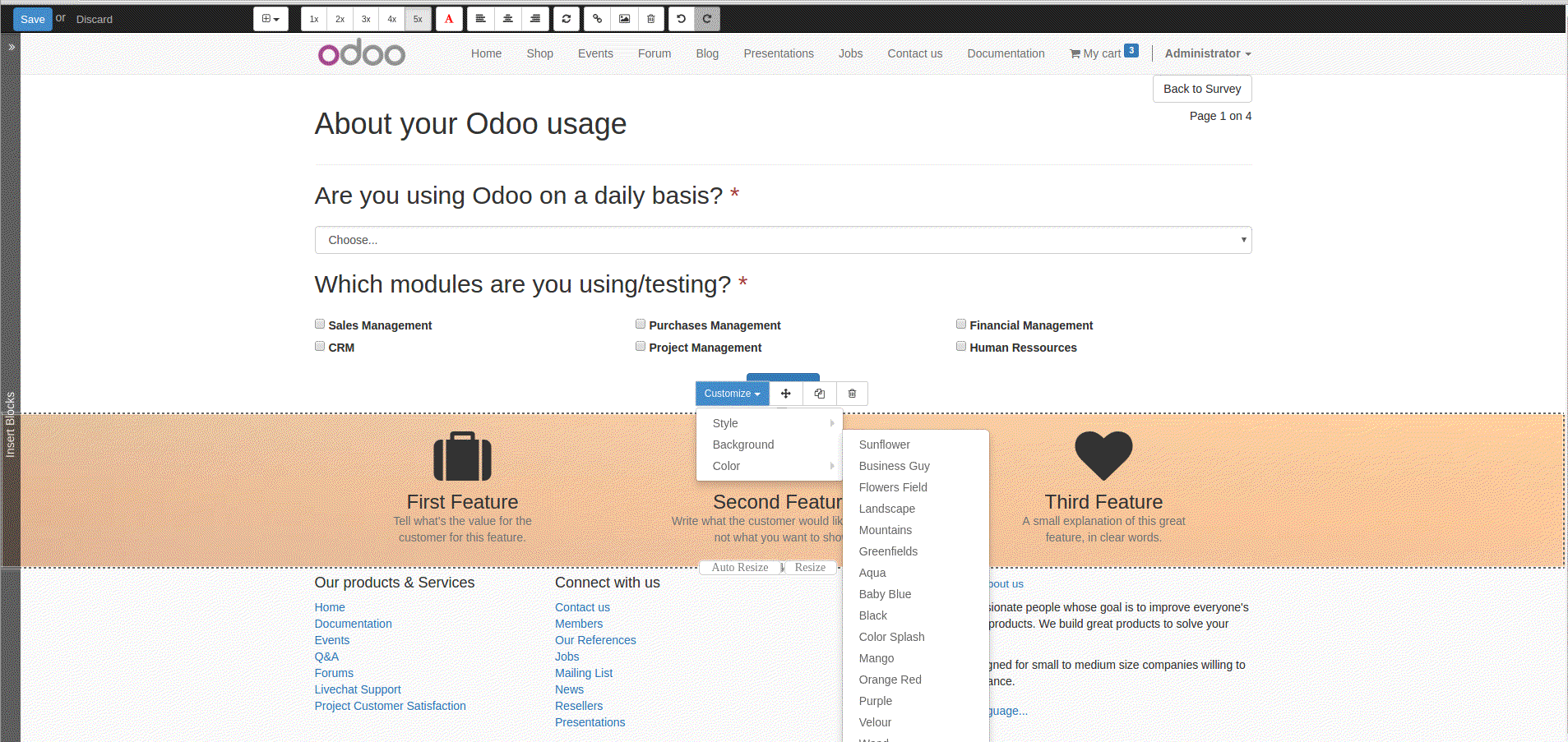
Task: Set icon size to 2x
Action: [x=340, y=19]
